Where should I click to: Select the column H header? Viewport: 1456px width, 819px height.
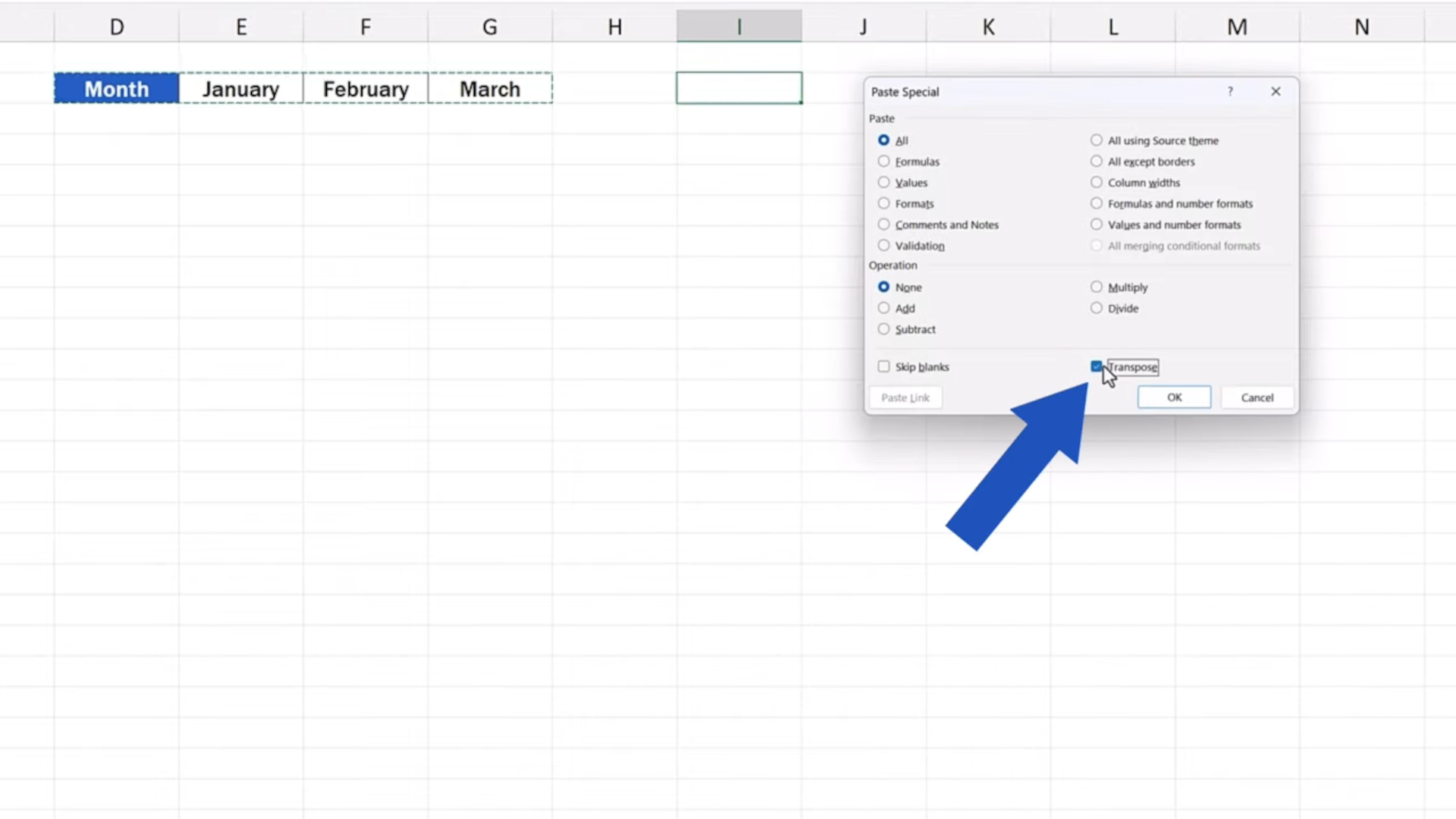[614, 26]
